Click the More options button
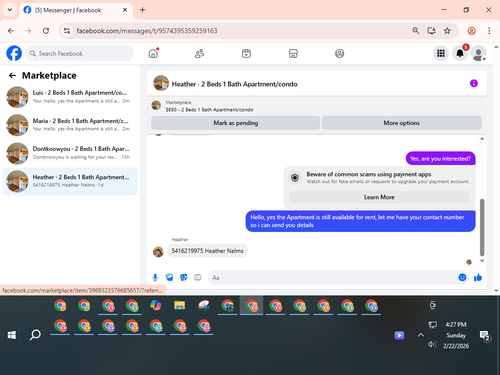 402,123
